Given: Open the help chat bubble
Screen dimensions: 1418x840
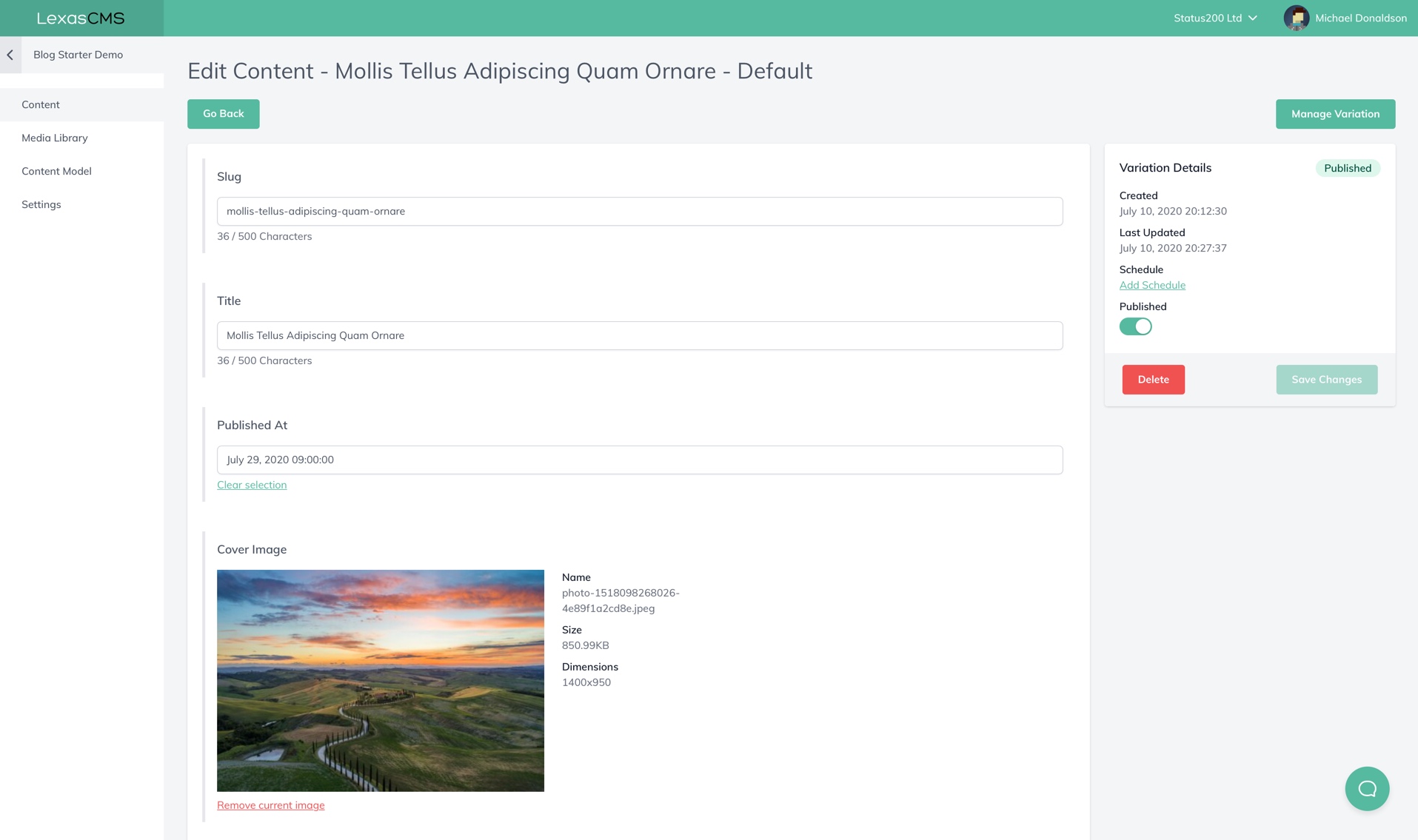Looking at the screenshot, I should tap(1367, 788).
